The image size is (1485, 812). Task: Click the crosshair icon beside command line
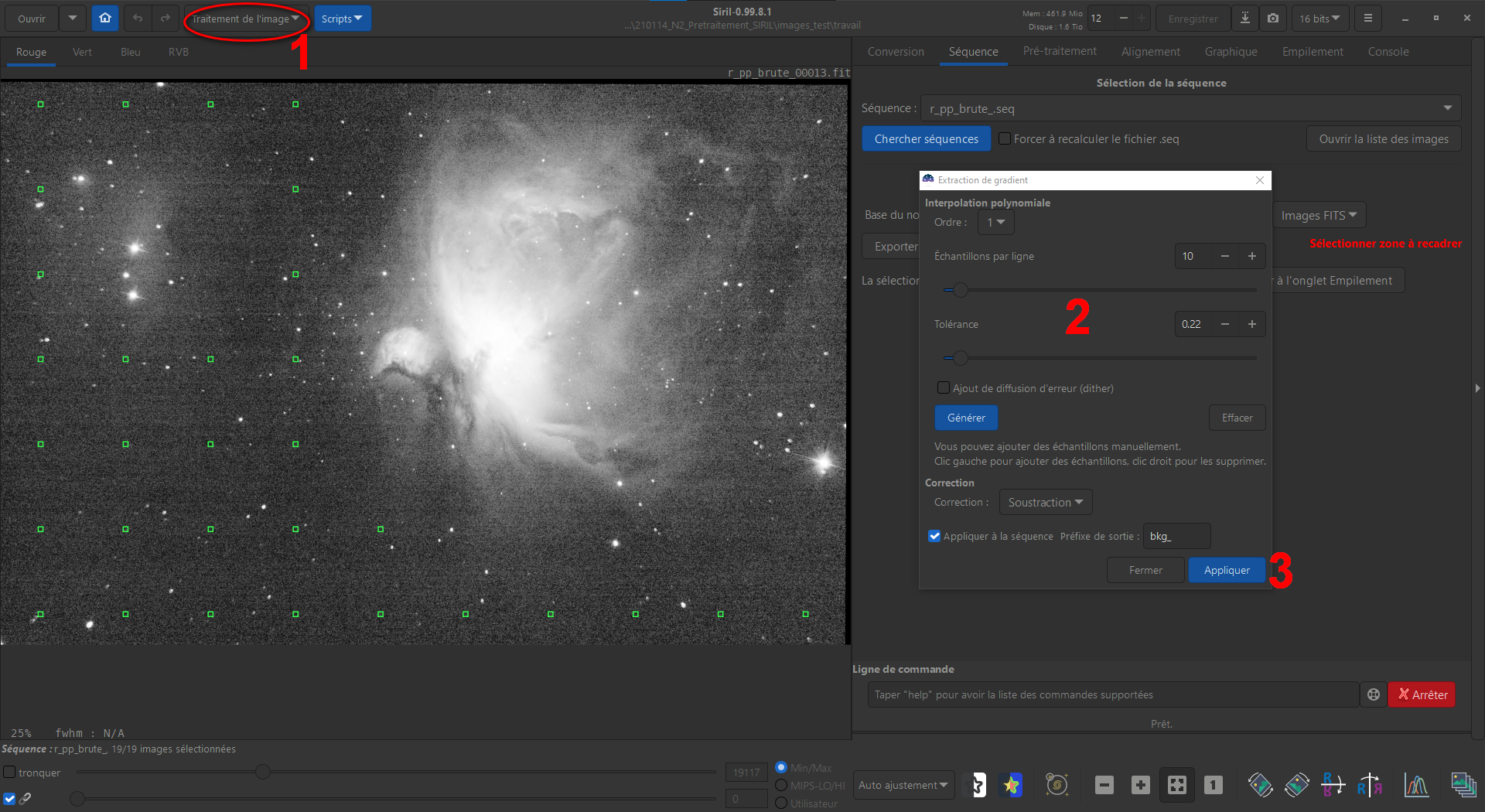tap(1373, 694)
